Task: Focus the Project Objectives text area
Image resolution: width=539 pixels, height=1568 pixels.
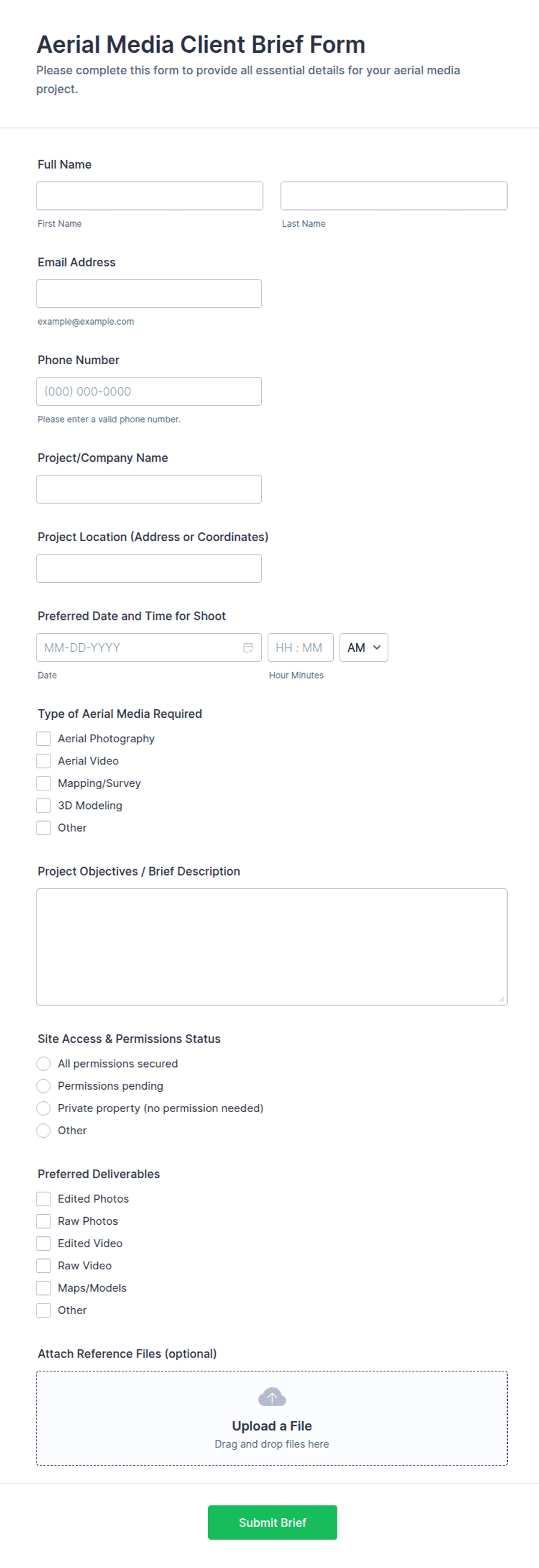Action: (x=272, y=946)
